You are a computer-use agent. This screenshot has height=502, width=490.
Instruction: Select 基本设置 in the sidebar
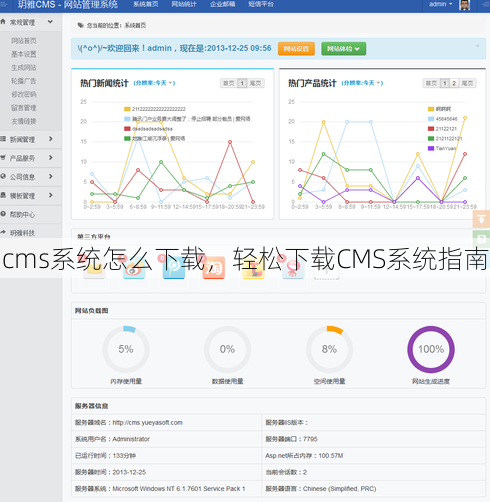24,54
